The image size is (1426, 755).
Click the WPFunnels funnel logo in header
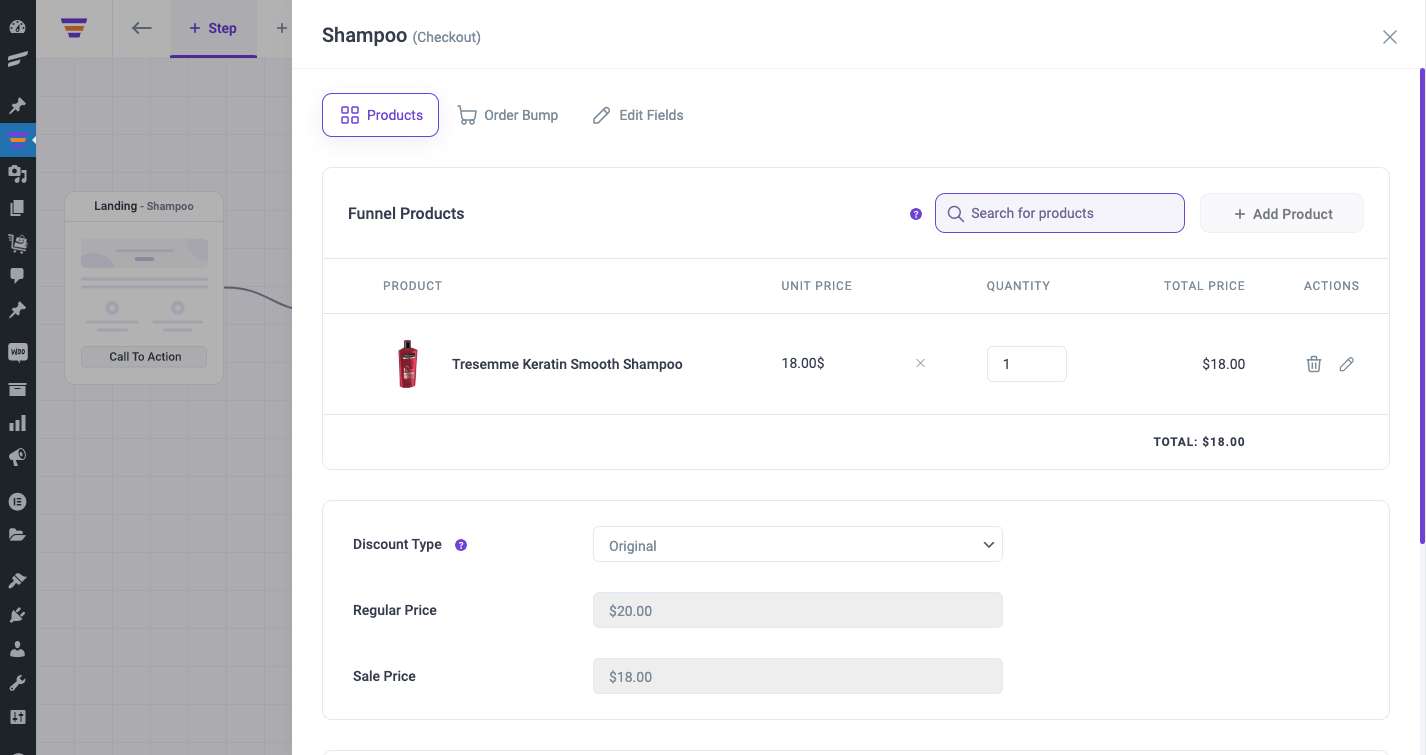73,28
